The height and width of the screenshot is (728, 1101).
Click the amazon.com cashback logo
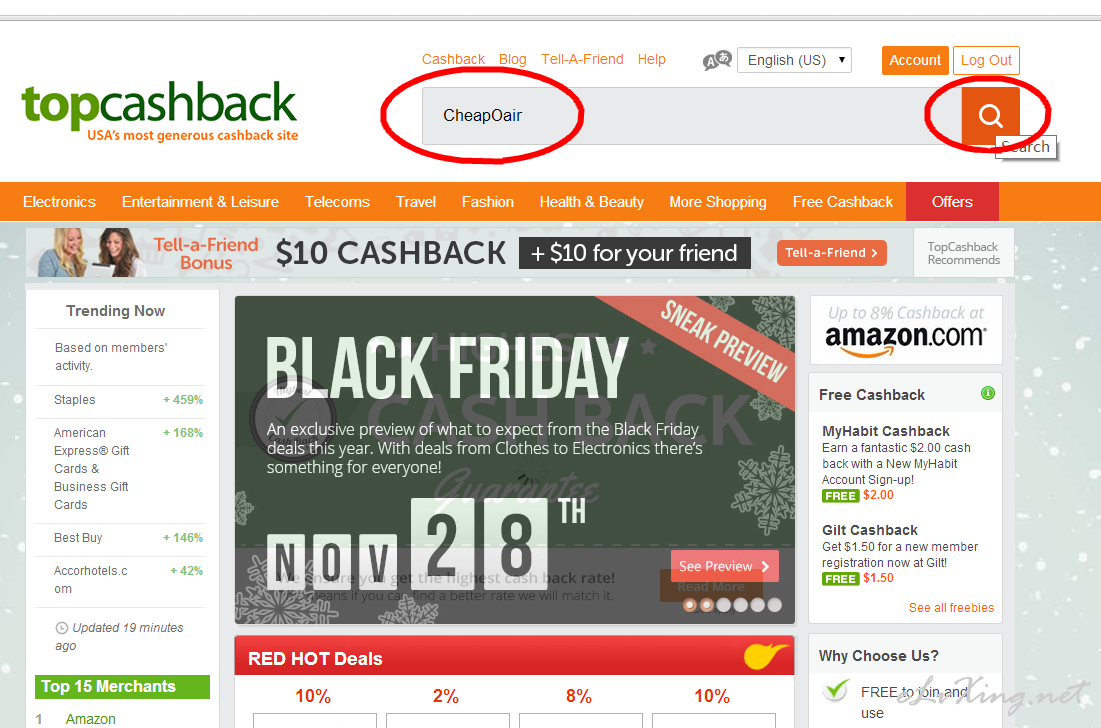click(x=906, y=331)
